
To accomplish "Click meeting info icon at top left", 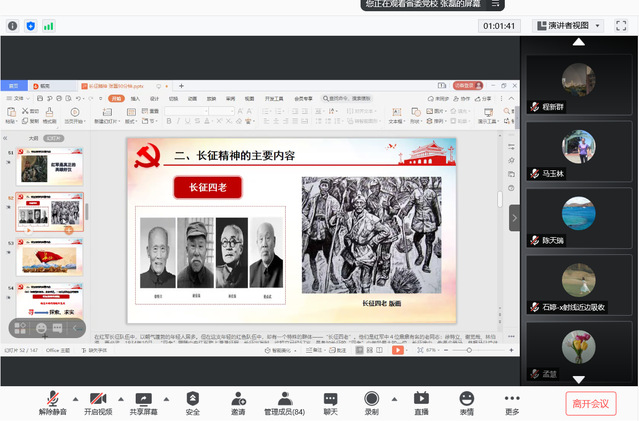I will 13,25.
